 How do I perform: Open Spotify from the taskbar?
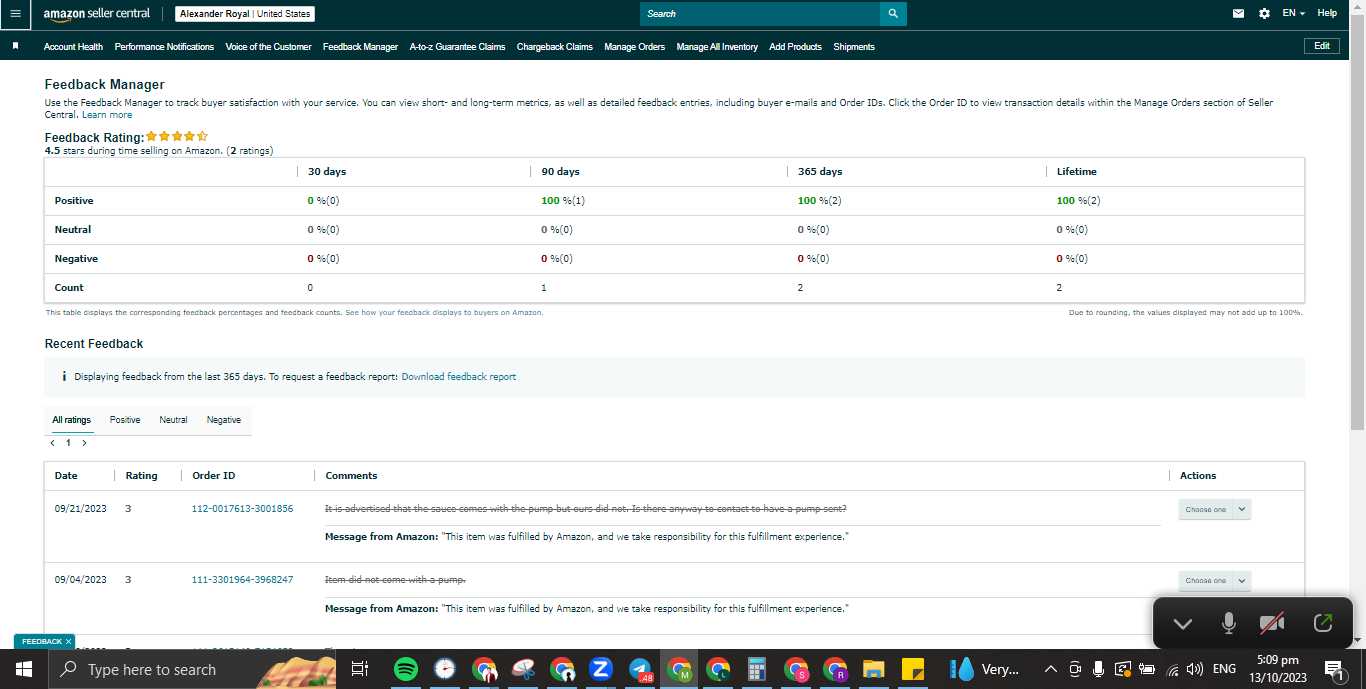[406, 669]
